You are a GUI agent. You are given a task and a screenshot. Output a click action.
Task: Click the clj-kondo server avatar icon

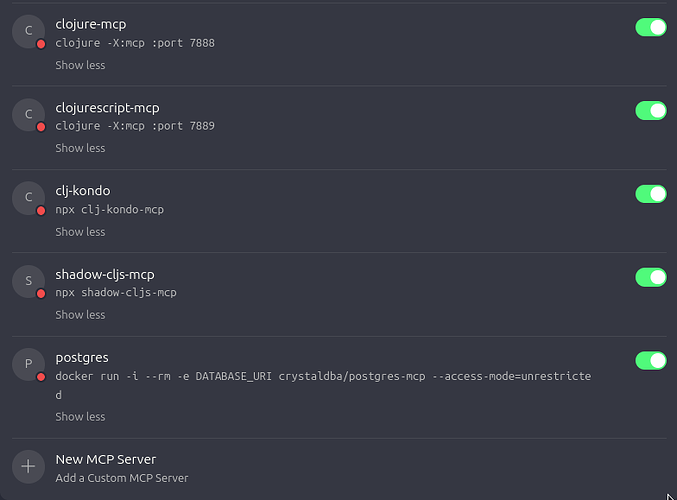tap(28, 198)
